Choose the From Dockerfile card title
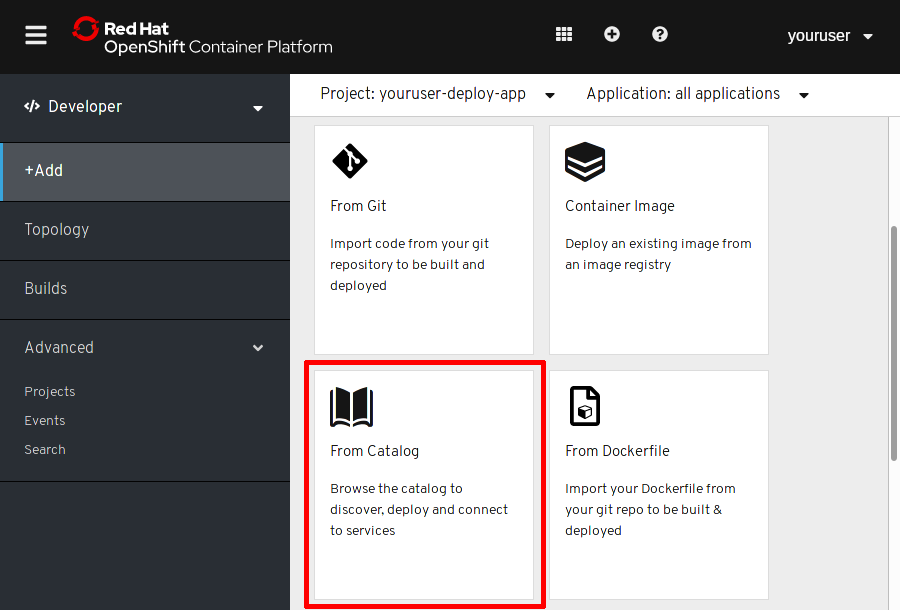 pyautogui.click(x=617, y=451)
